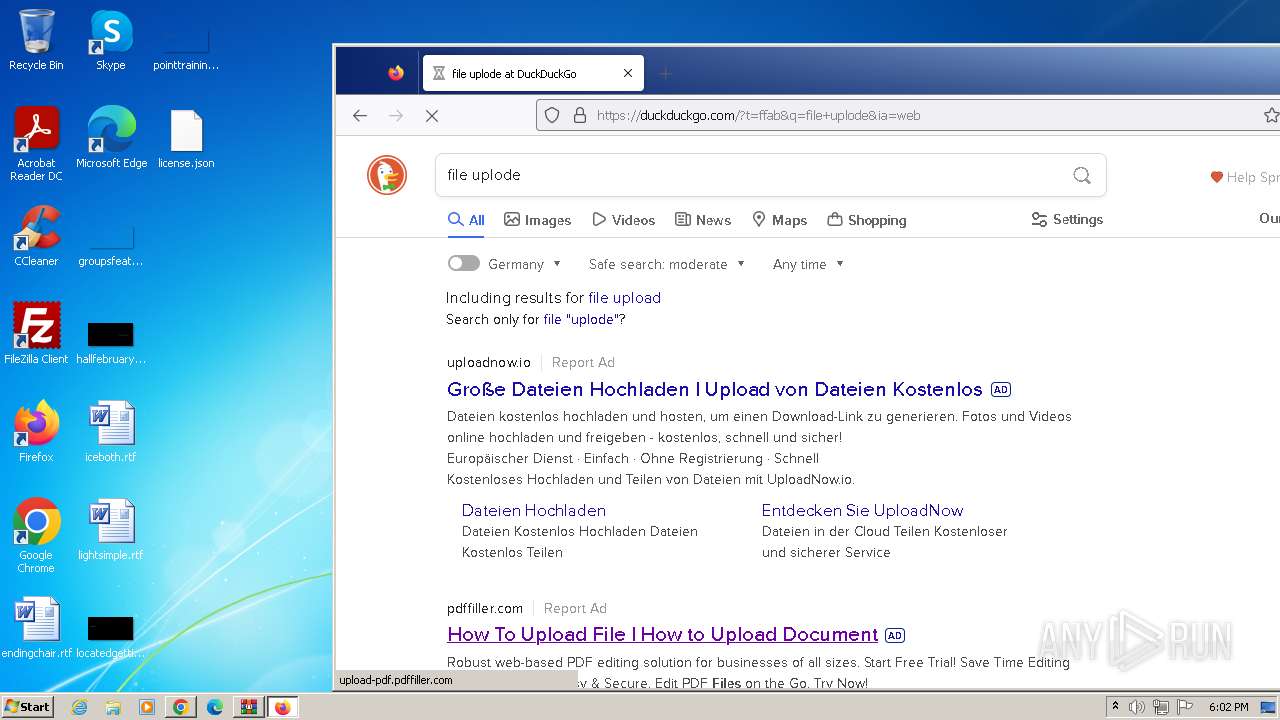Launch Google Chrome desktop shortcut
Image resolution: width=1280 pixels, height=720 pixels.
click(36, 536)
